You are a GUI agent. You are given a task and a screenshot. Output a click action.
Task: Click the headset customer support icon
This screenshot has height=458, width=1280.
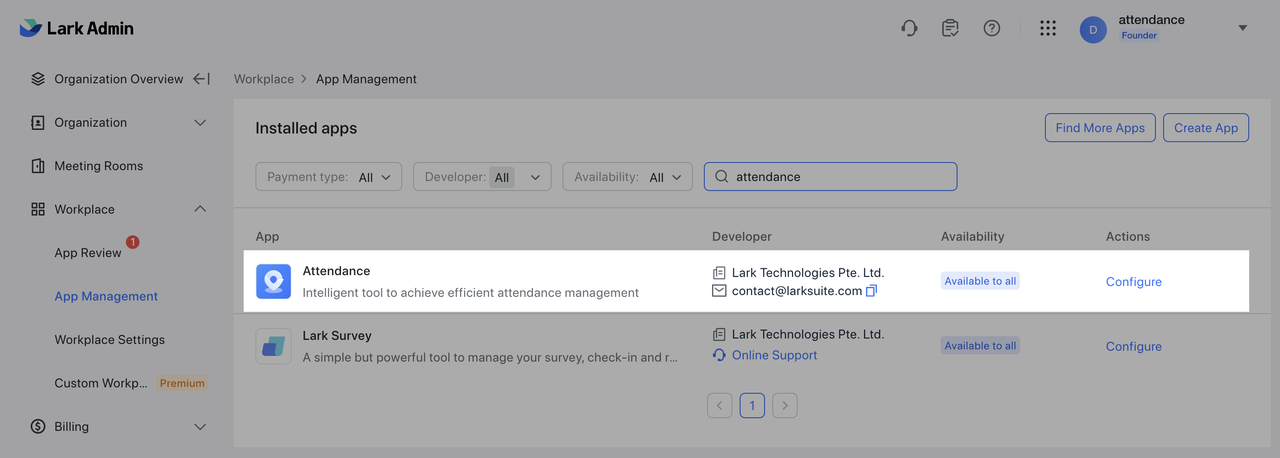(909, 28)
